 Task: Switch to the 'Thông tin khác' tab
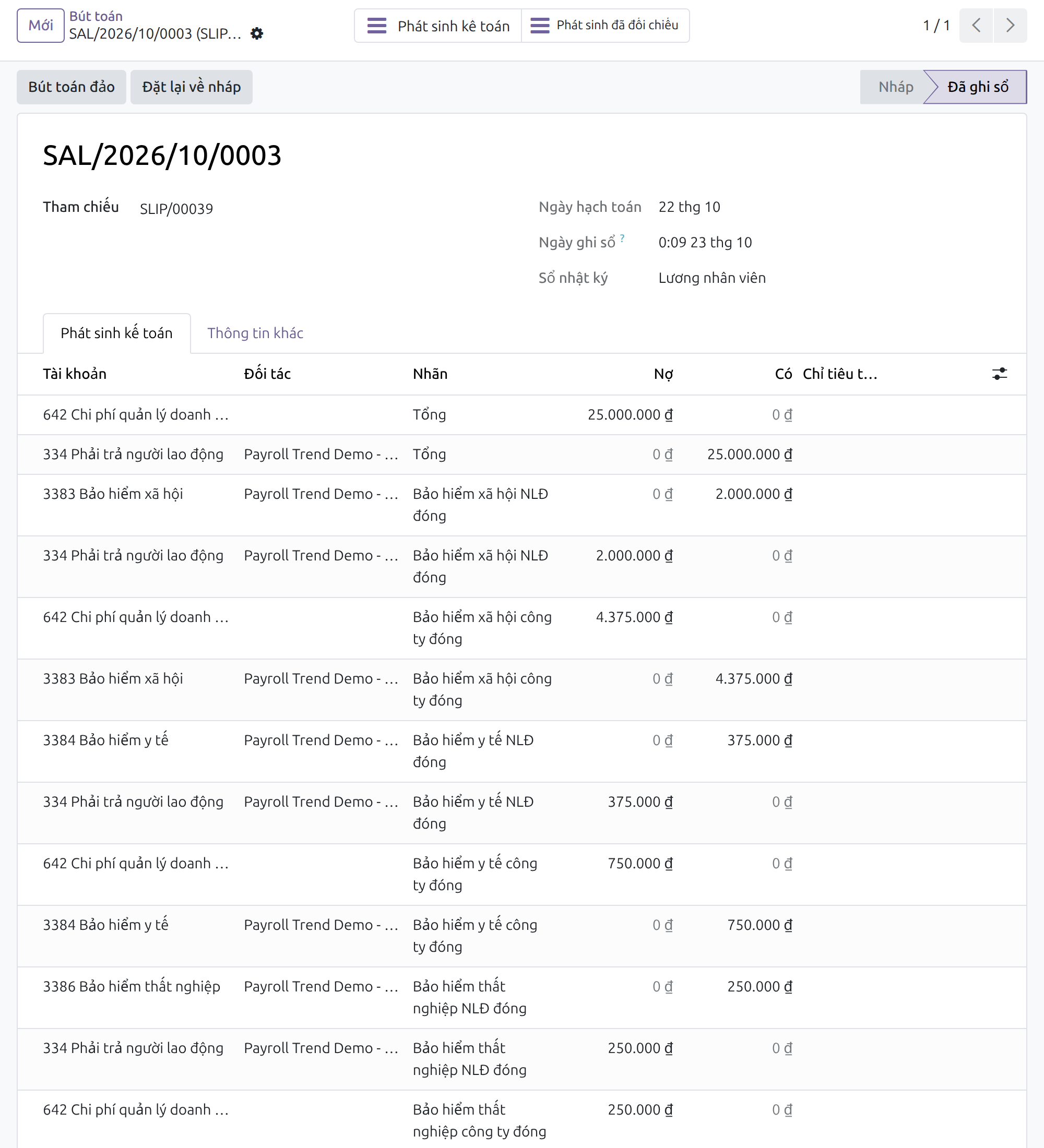[255, 333]
